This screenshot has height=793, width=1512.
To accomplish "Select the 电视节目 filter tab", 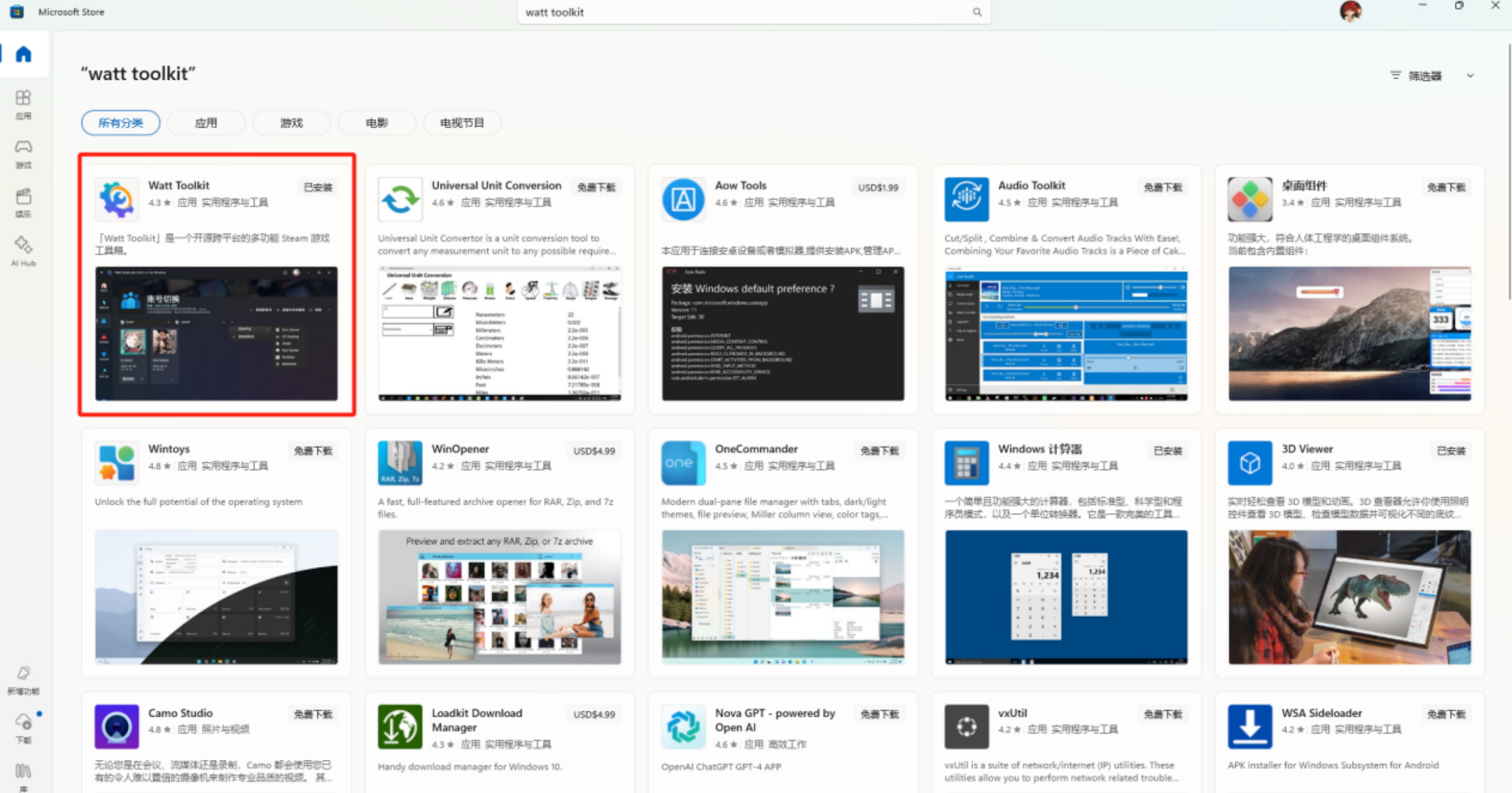I will tap(462, 123).
